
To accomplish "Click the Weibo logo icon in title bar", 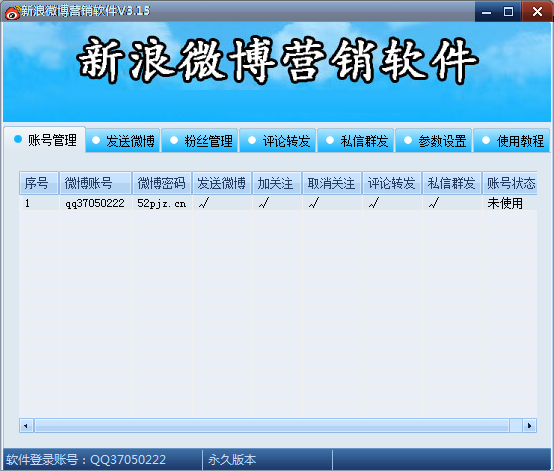I will click(x=12, y=12).
